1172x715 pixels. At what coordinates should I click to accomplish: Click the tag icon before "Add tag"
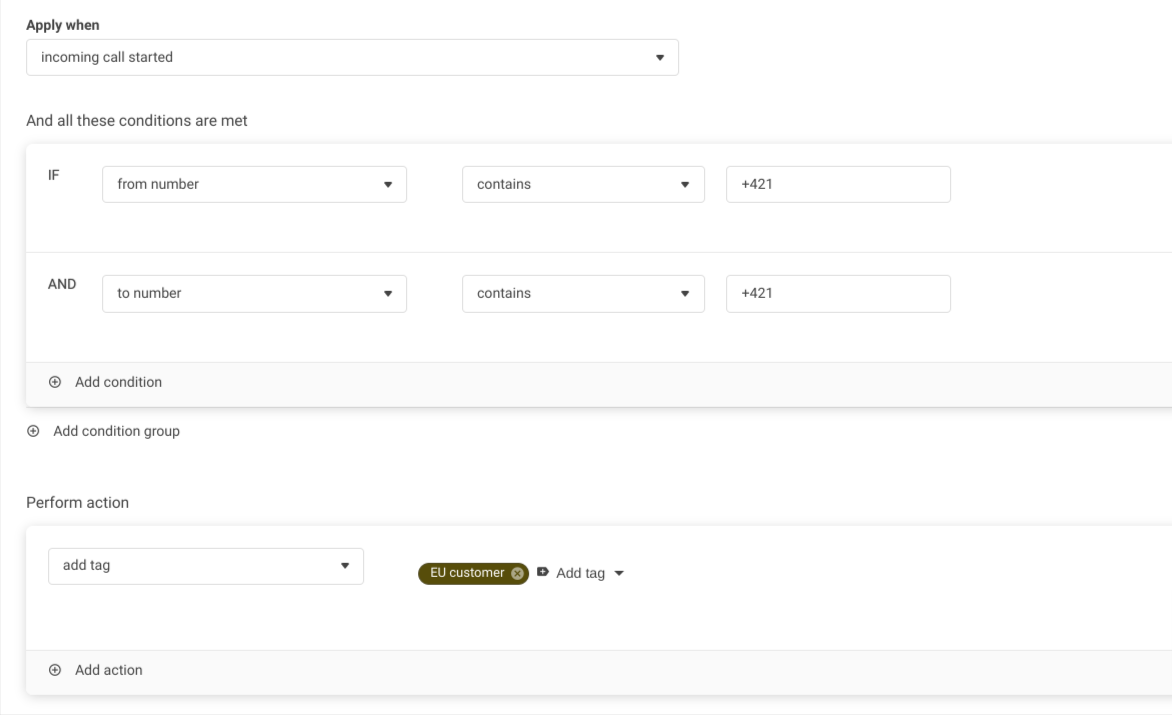tap(543, 573)
